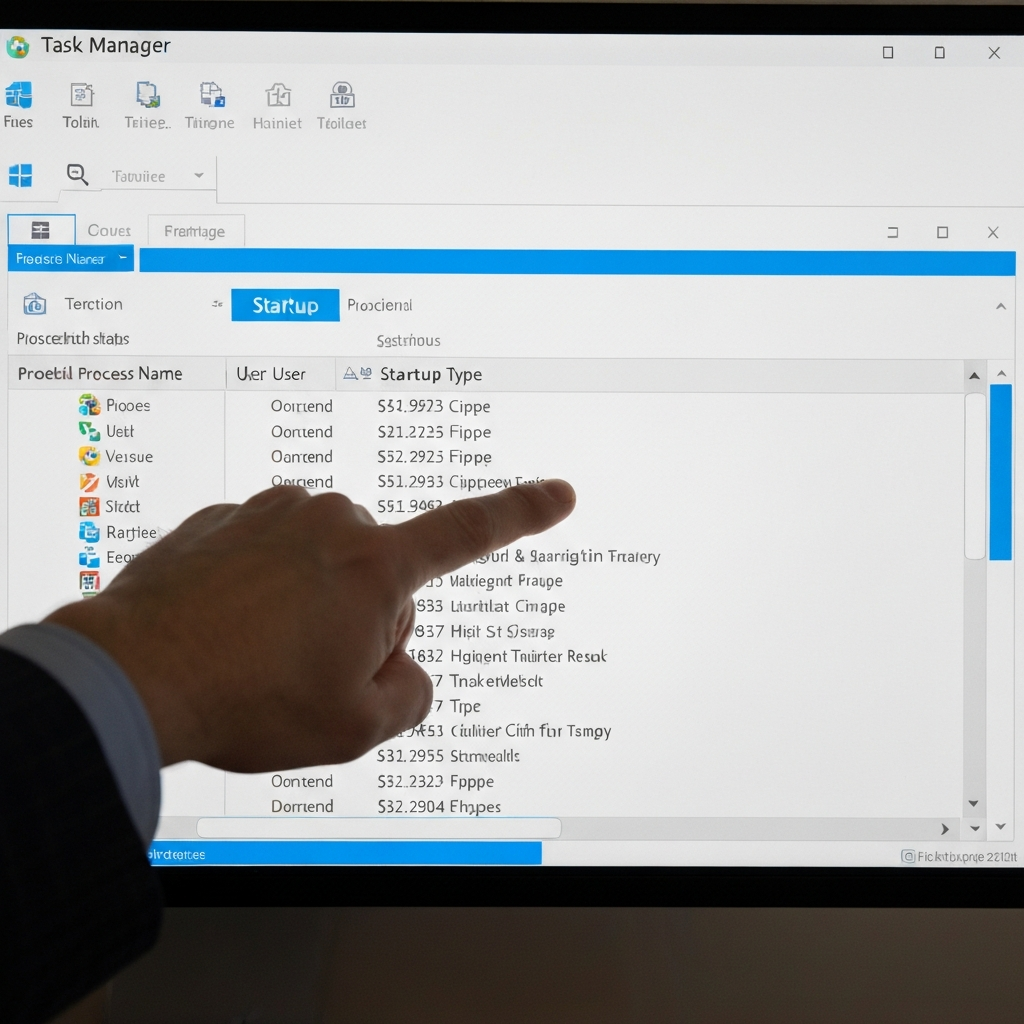
Task: Select the Toilaet lock-style toolbar icon
Action: (341, 97)
